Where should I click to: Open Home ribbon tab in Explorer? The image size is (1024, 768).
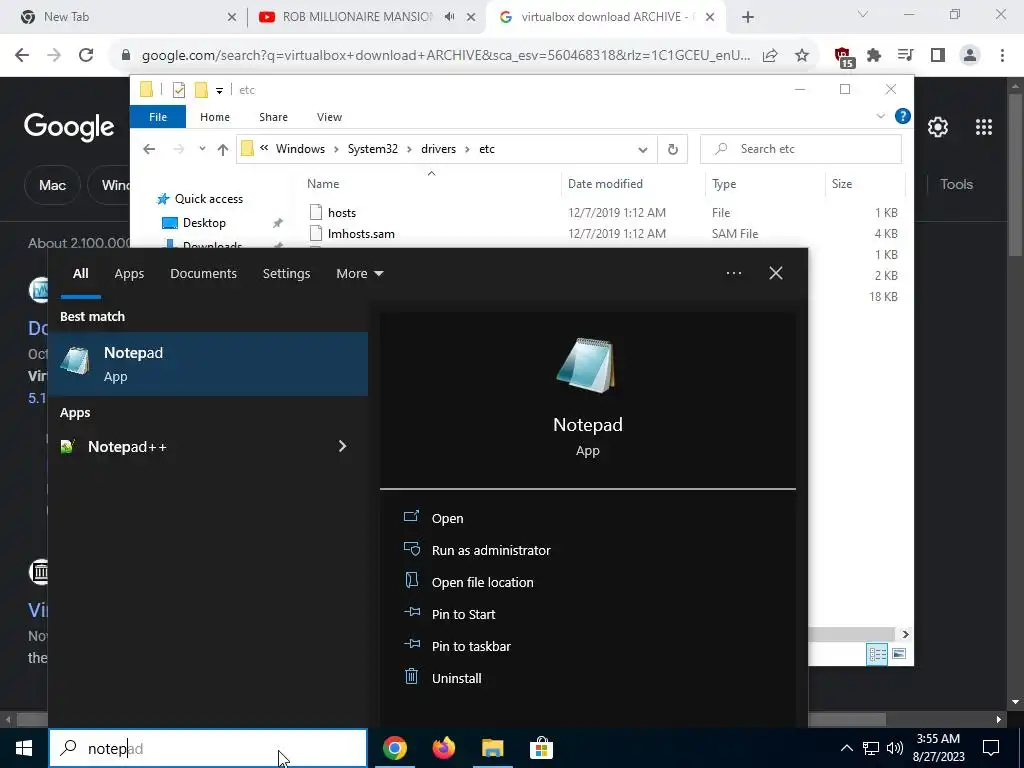pyautogui.click(x=215, y=117)
